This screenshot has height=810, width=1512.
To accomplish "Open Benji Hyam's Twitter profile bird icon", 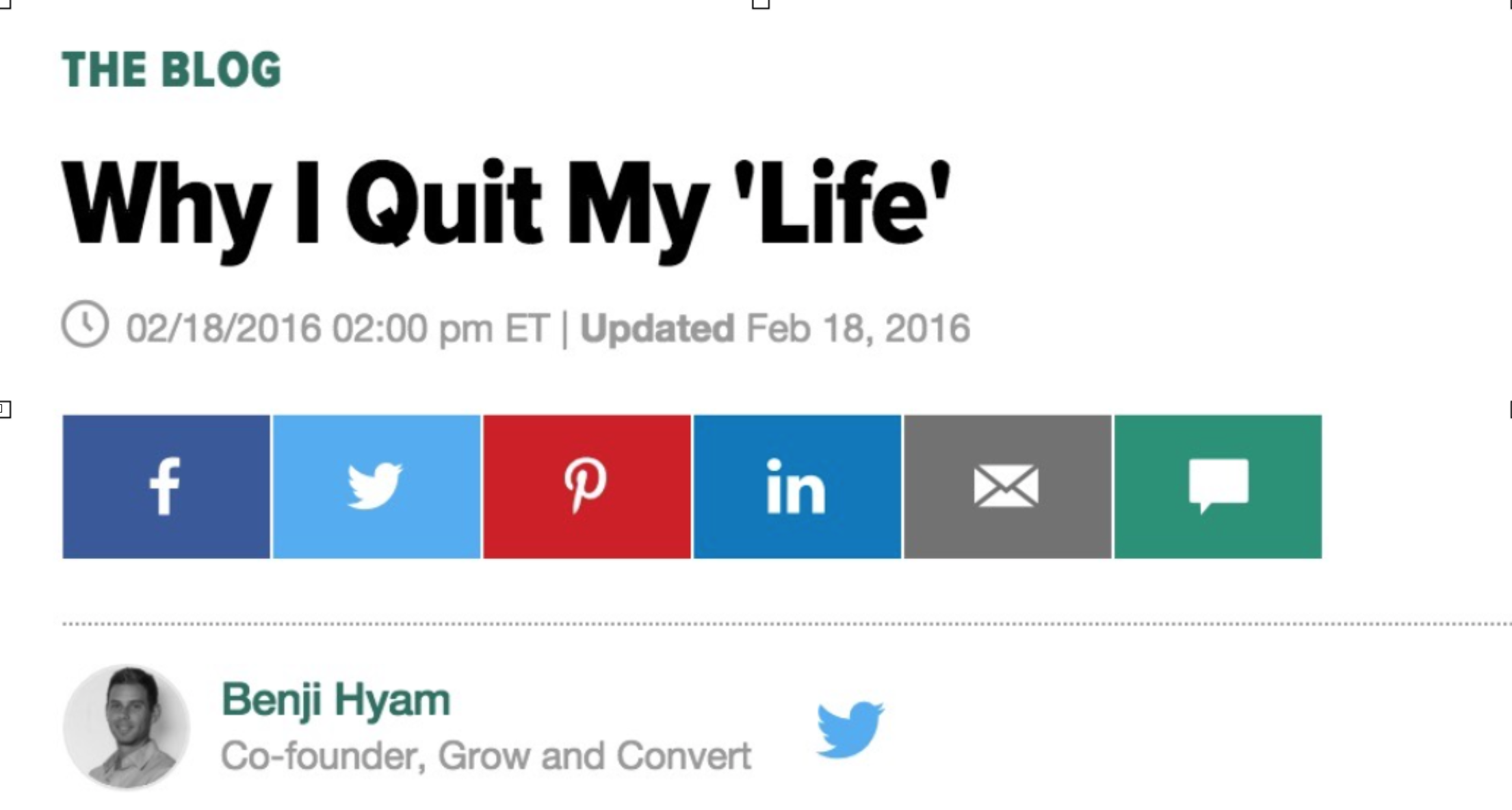I will (x=850, y=729).
